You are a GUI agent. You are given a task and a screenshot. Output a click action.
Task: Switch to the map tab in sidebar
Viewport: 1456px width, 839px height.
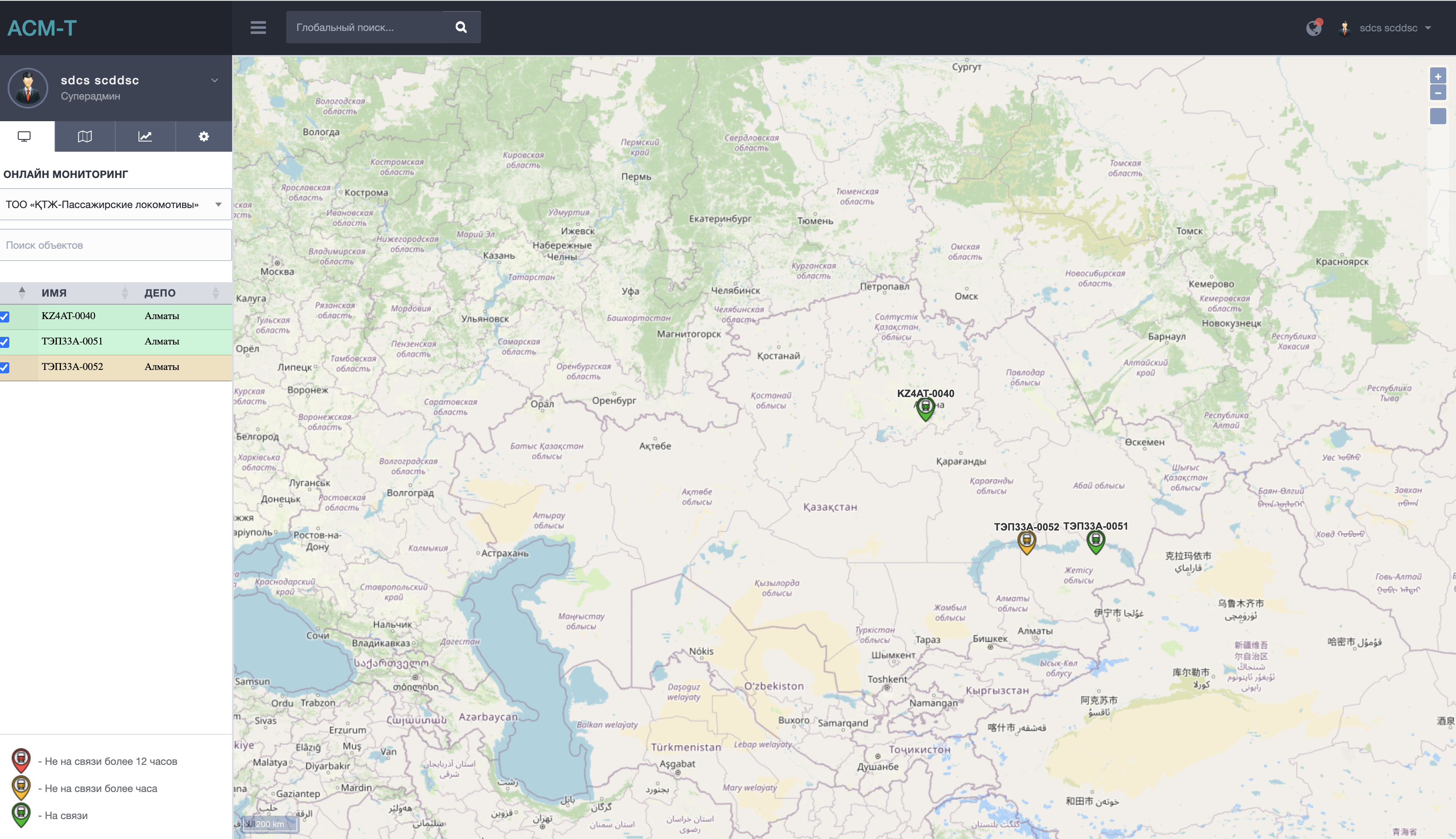(x=85, y=136)
